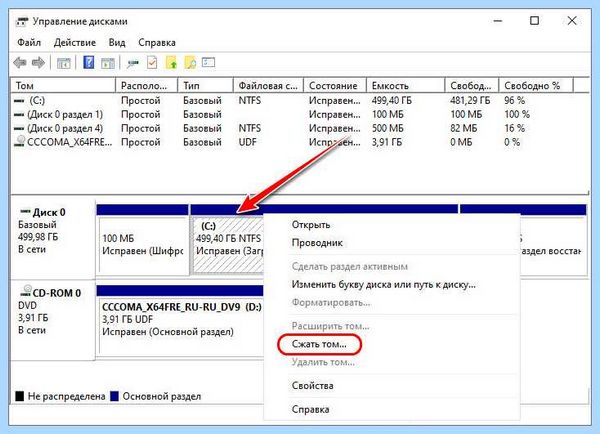600x434 pixels.
Task: Click the Forward arrow toolbar icon
Action: tap(38, 62)
